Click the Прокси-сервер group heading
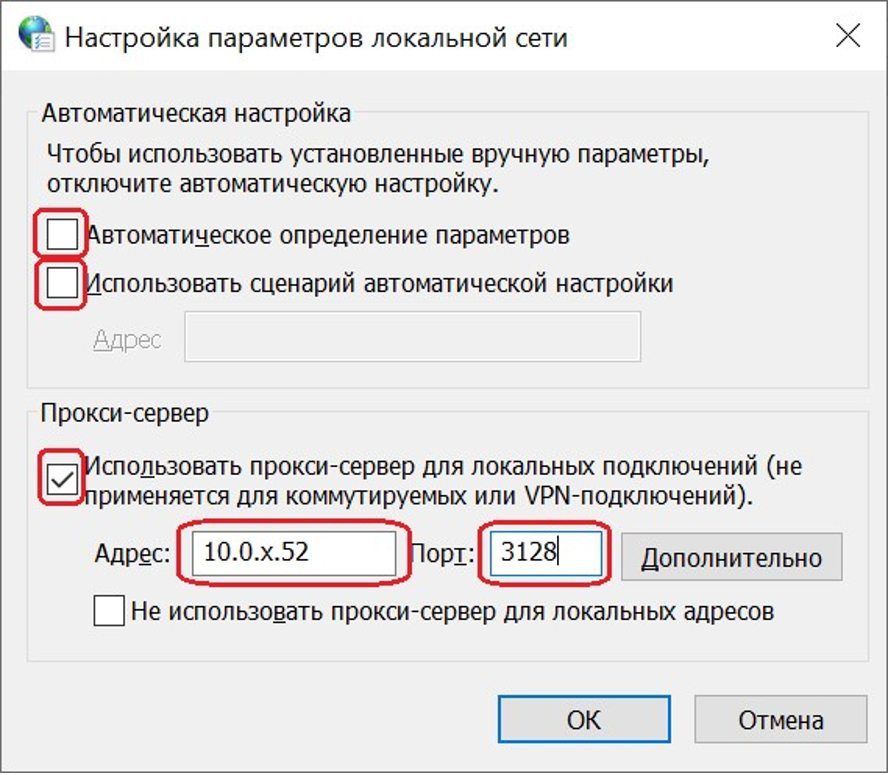The height and width of the screenshot is (775, 889). (124, 414)
